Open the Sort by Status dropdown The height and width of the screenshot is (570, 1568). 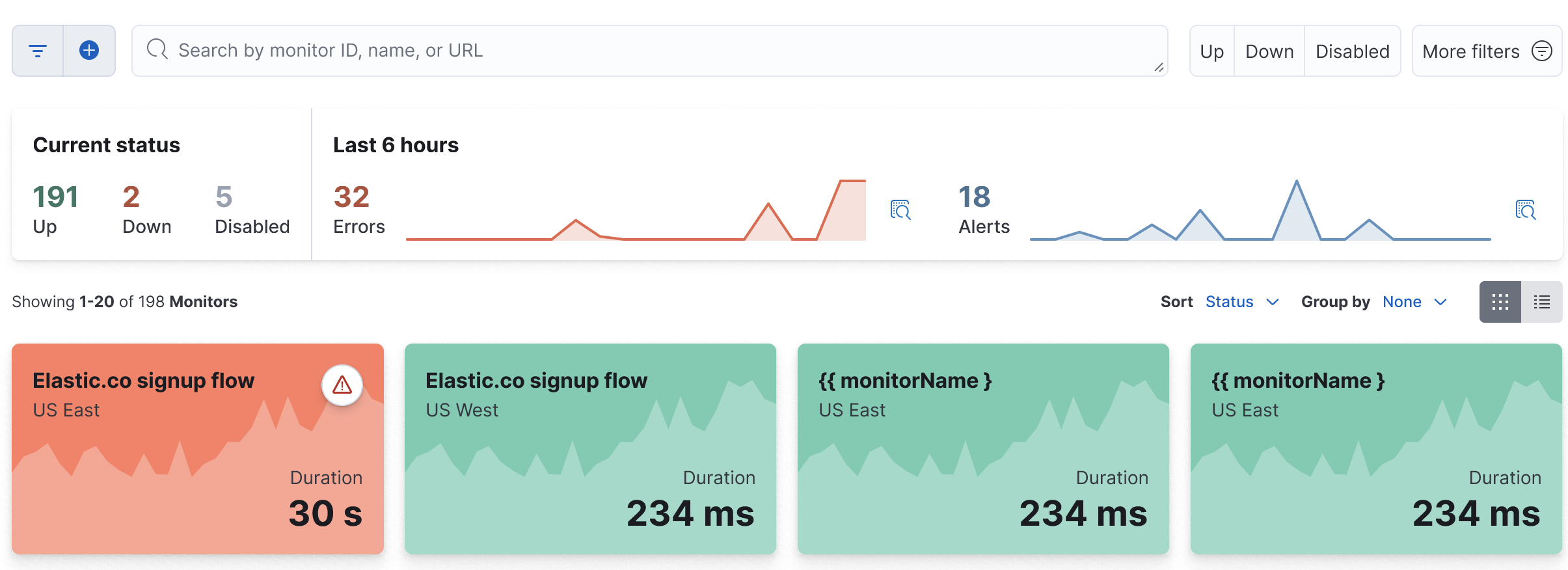tap(1240, 301)
